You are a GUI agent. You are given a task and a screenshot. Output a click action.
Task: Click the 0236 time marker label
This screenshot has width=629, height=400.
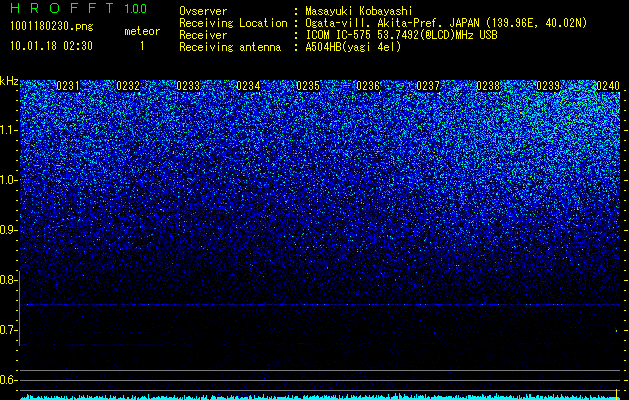tap(368, 86)
